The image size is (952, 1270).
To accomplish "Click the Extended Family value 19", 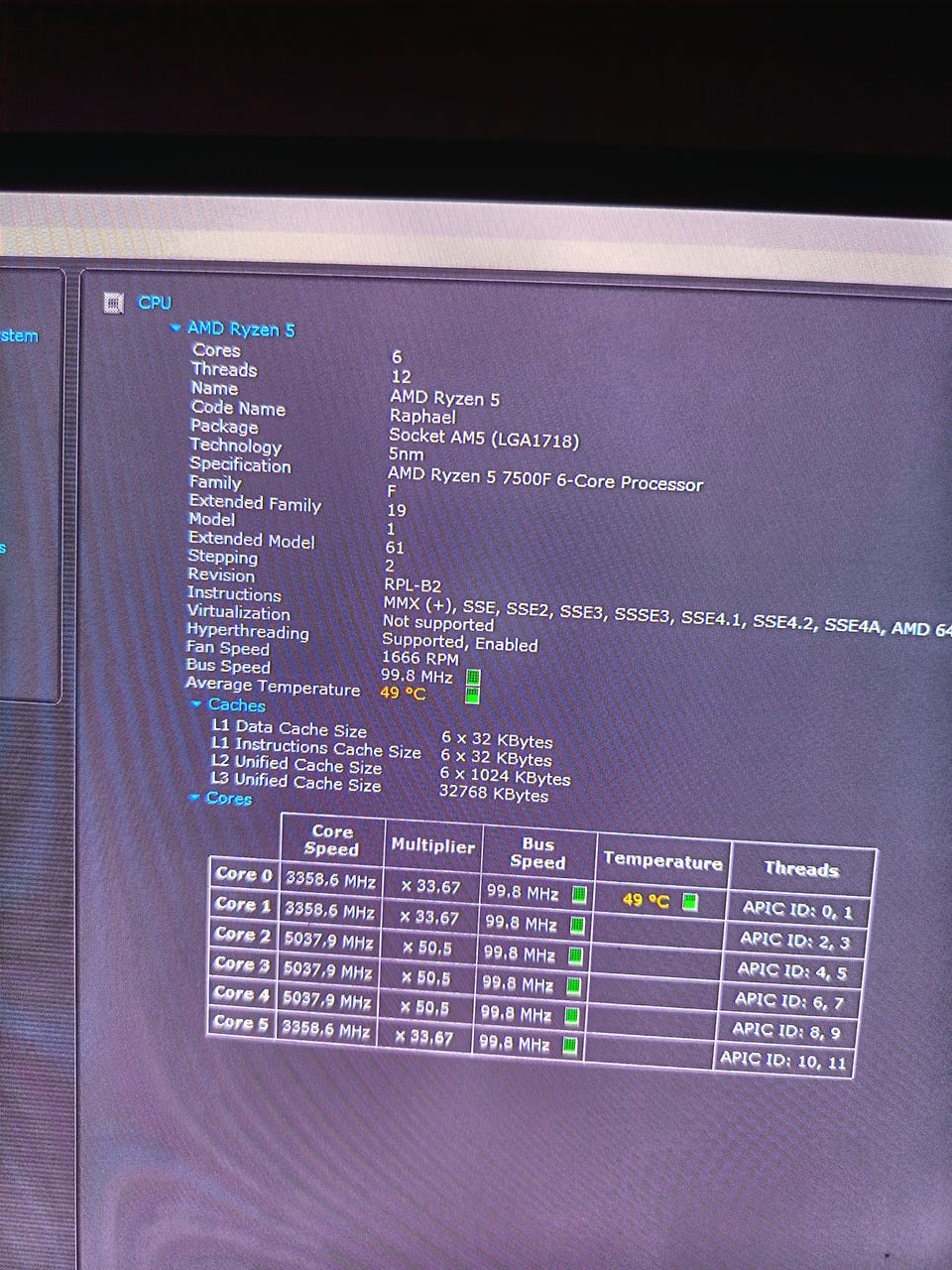I will coord(397,510).
